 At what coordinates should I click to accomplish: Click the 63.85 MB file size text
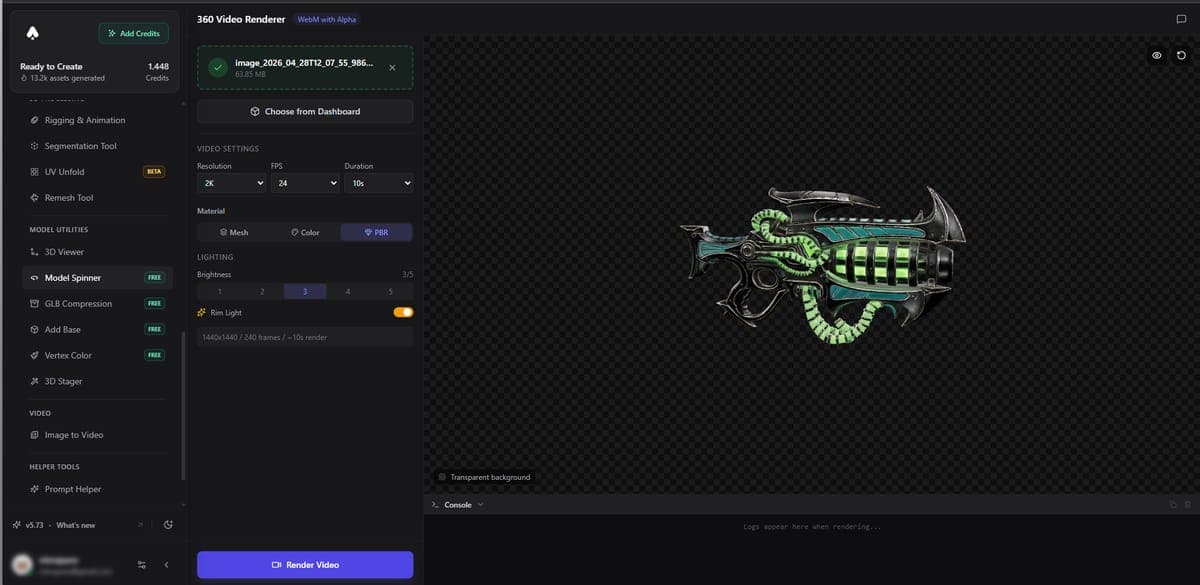249,74
